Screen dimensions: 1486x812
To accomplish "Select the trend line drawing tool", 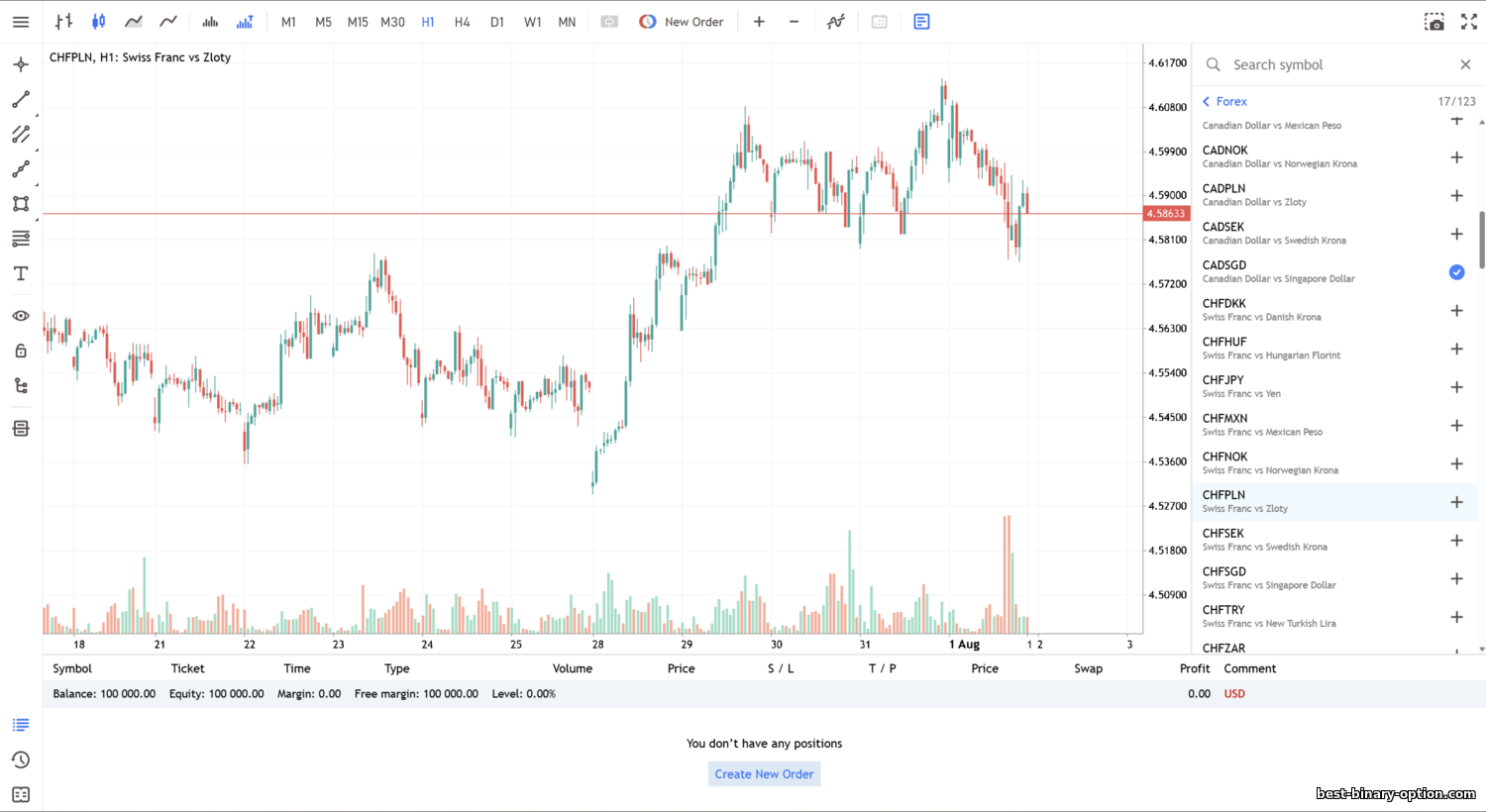I will [x=21, y=100].
